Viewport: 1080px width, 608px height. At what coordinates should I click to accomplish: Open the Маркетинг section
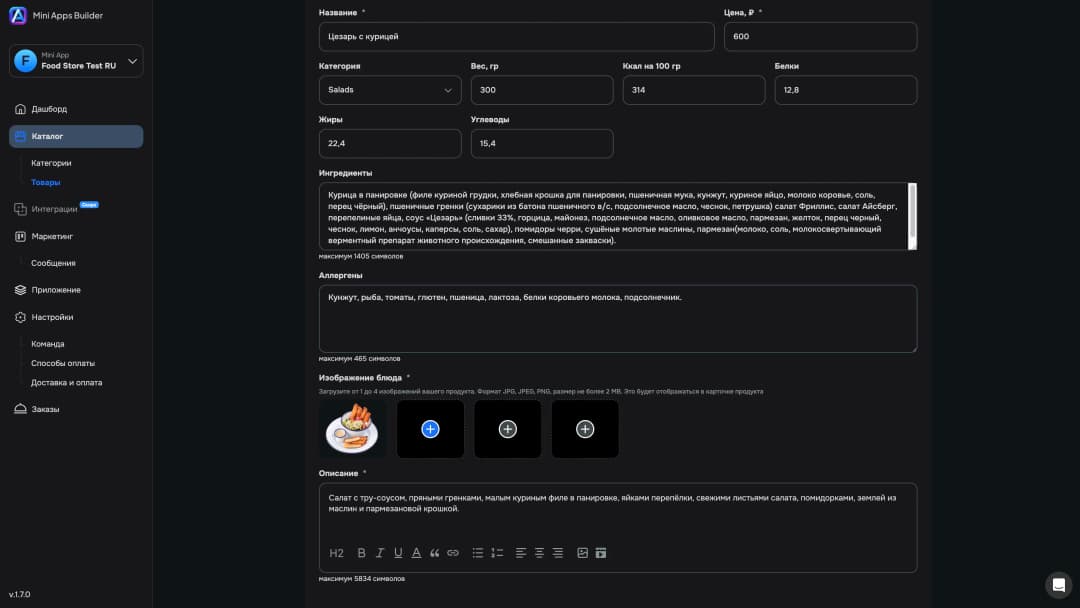pos(52,236)
